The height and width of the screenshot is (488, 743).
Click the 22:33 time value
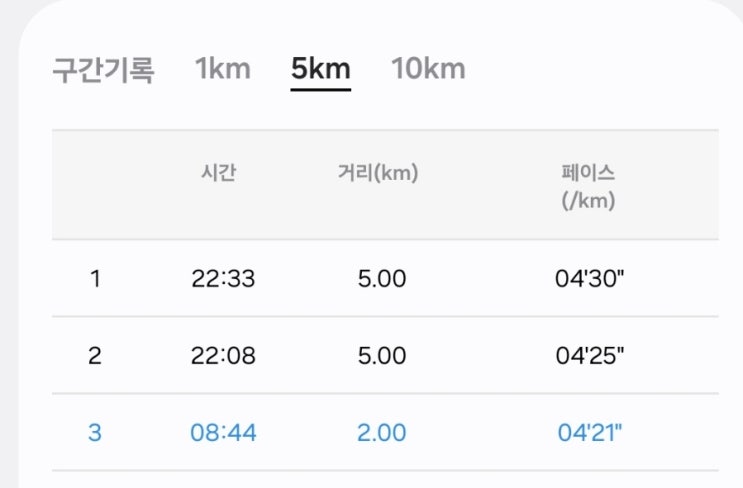pyautogui.click(x=223, y=279)
